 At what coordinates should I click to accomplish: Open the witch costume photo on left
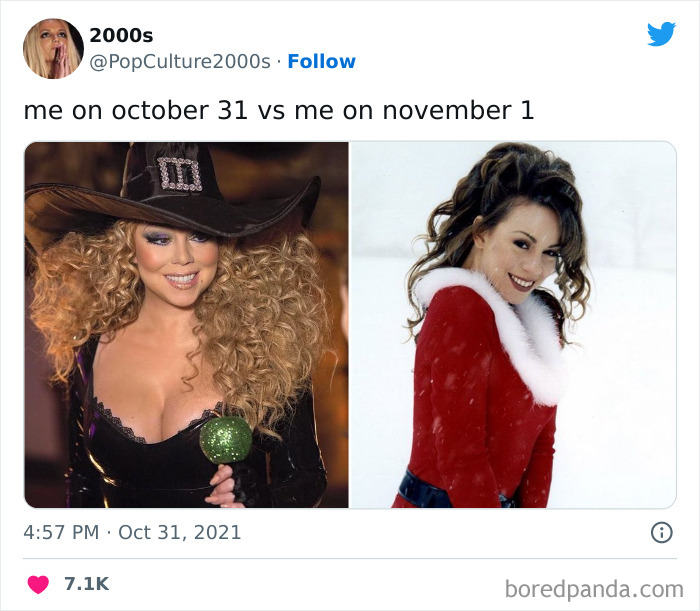tap(186, 325)
